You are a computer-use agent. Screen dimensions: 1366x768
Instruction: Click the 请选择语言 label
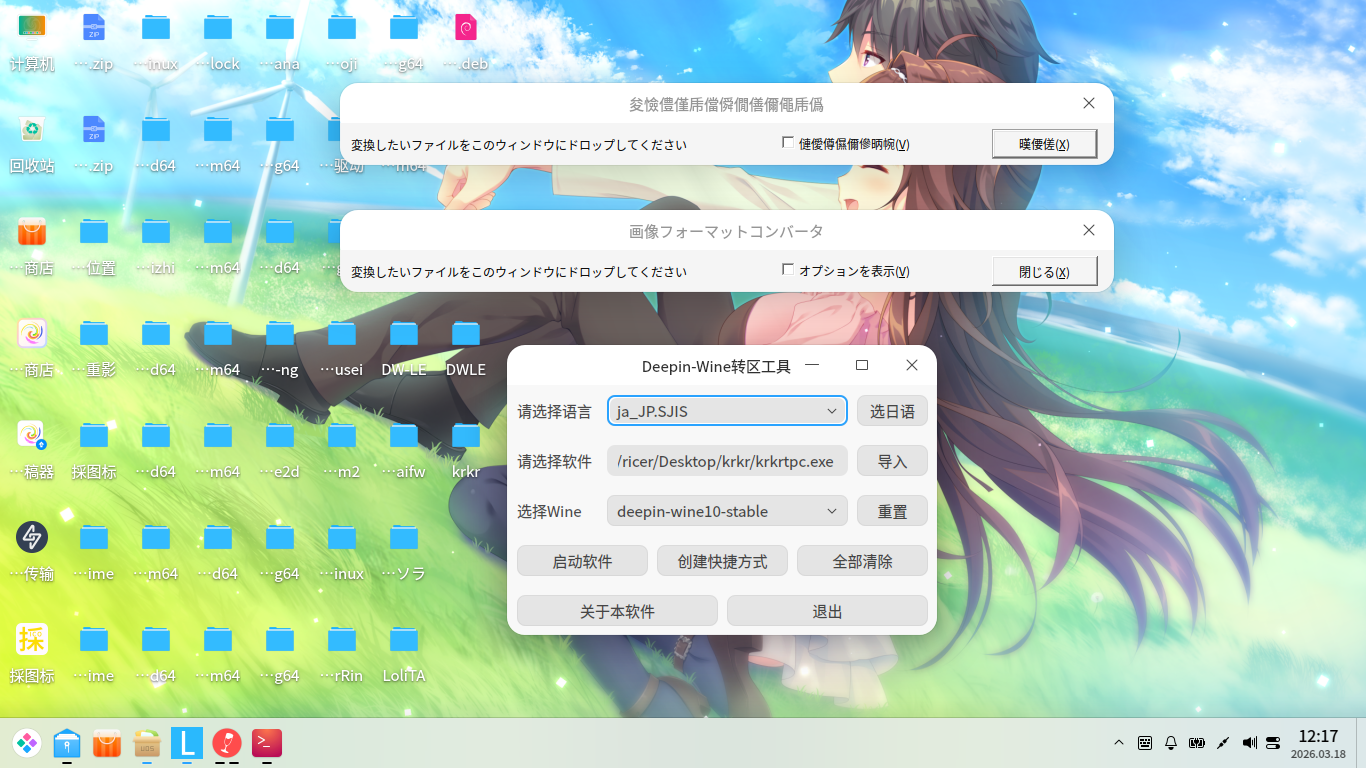(x=554, y=411)
